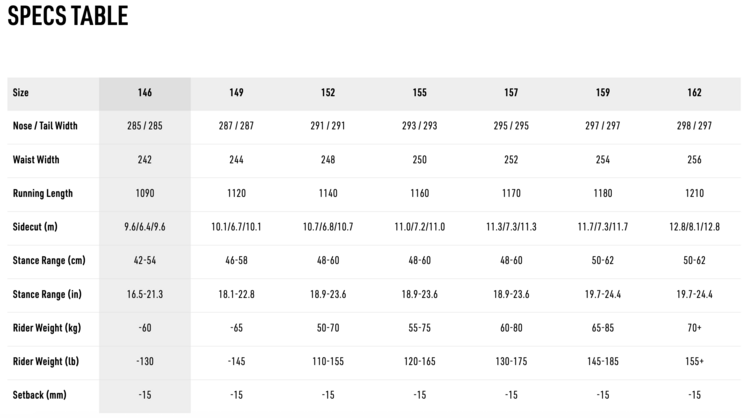Click the Waist Width row label
750x418 pixels.
(x=36, y=160)
